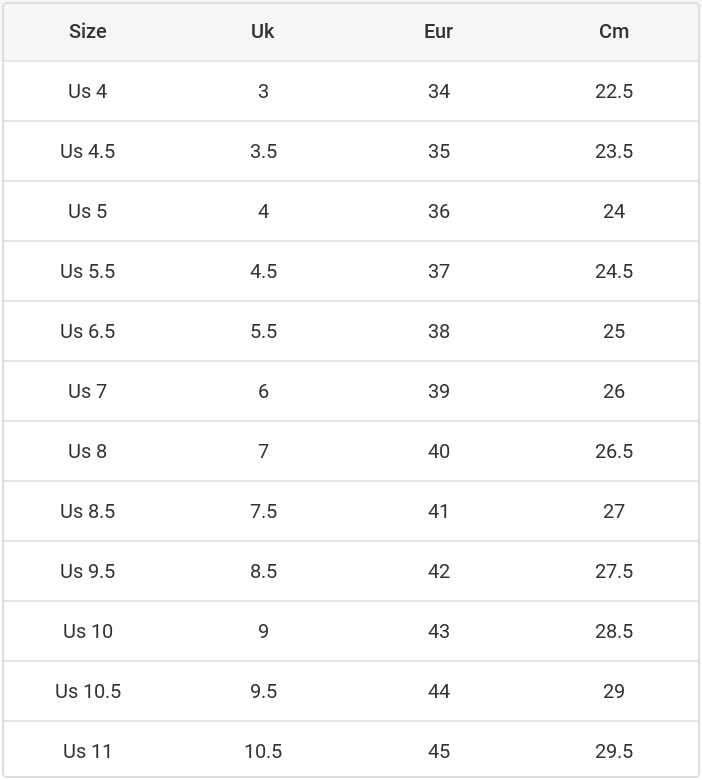The width and height of the screenshot is (702, 780).
Task: Select the Us 10 size cell
Action: (x=88, y=631)
